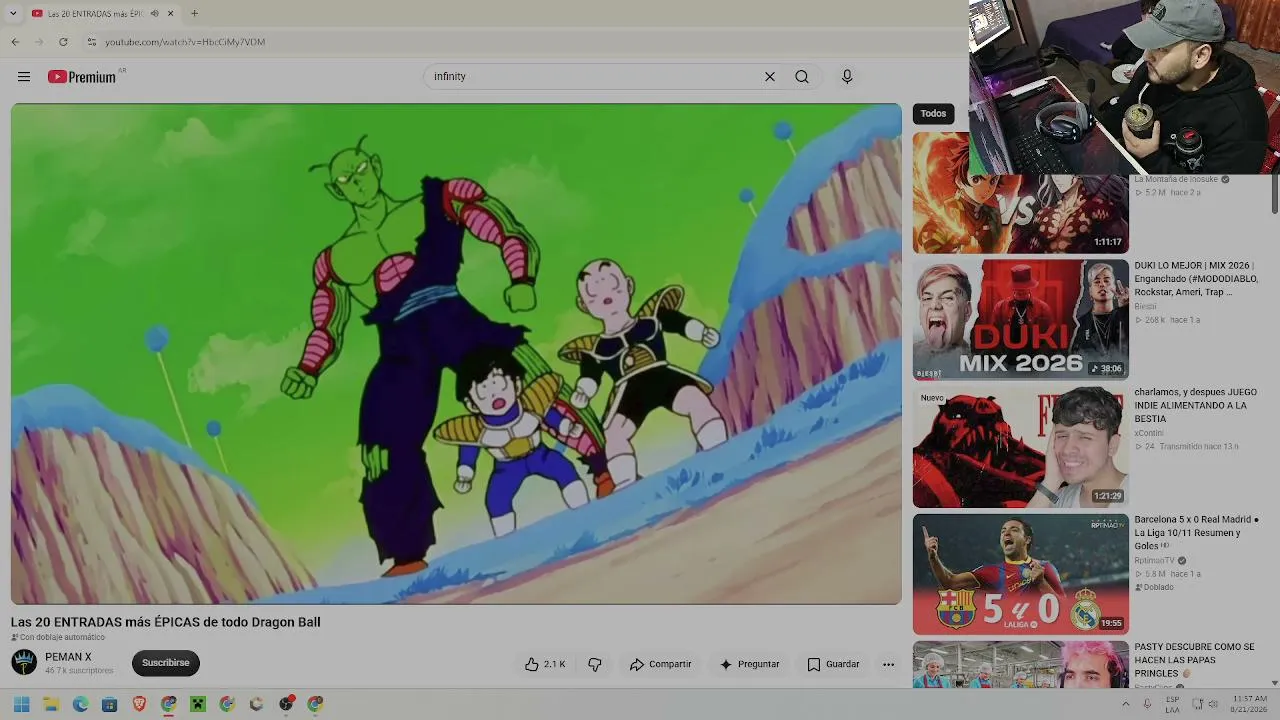Open the taskbar volume control
The height and width of the screenshot is (720, 1280).
[x=1215, y=704]
